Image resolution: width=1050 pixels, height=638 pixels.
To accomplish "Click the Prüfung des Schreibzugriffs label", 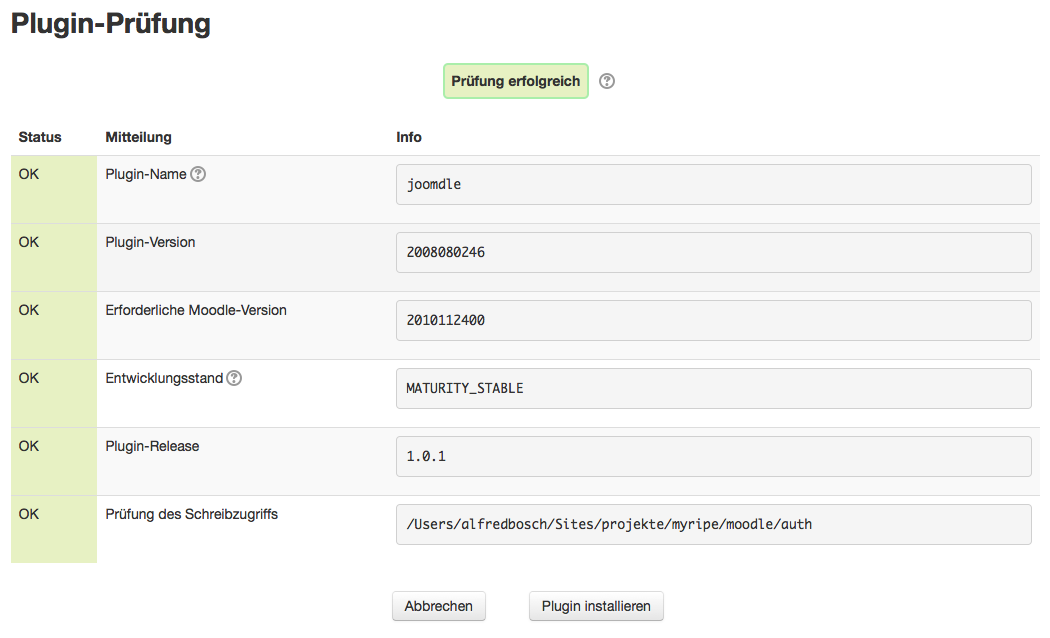I will pyautogui.click(x=191, y=514).
